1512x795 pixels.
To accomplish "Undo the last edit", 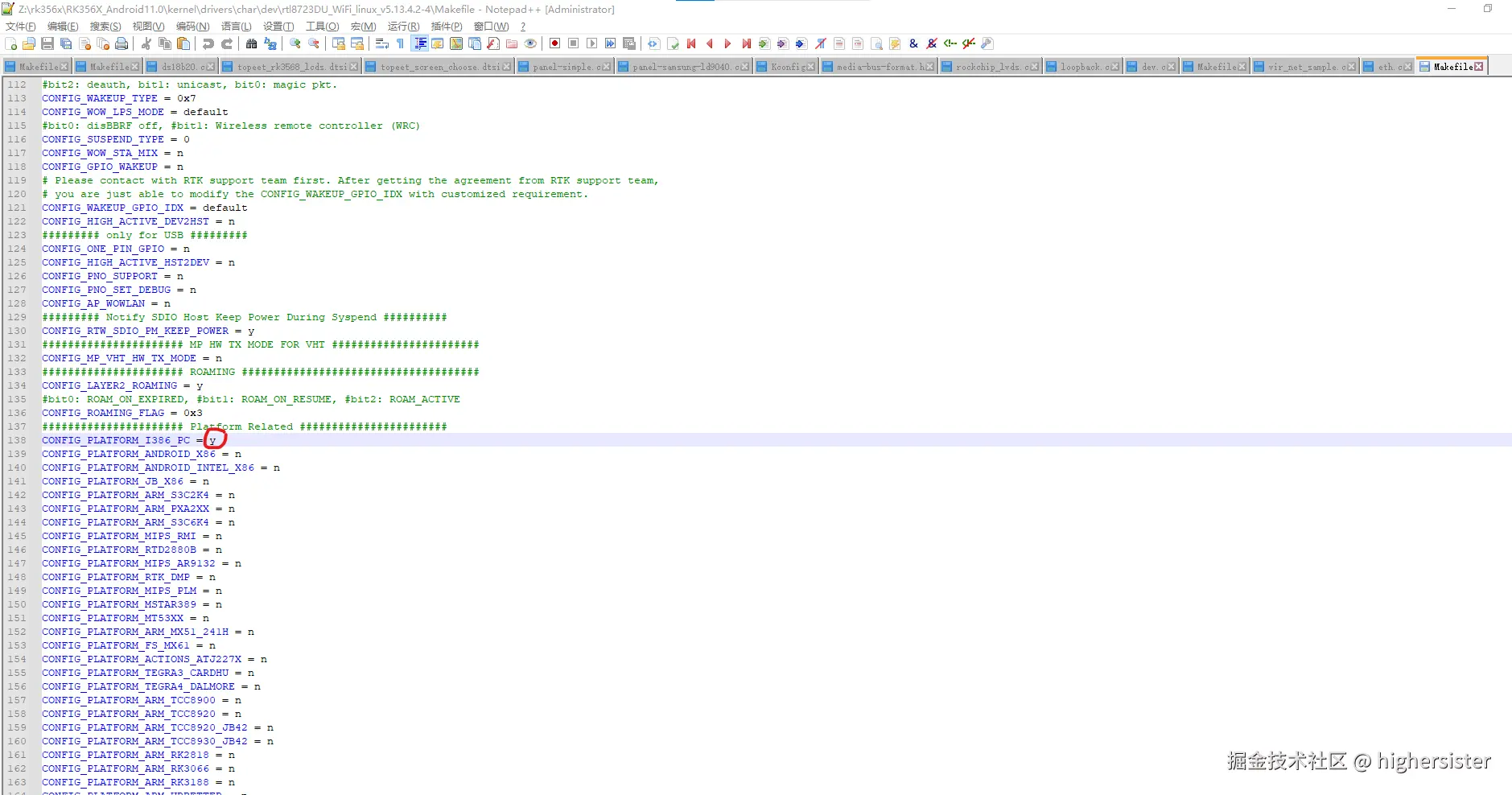I will (208, 43).
